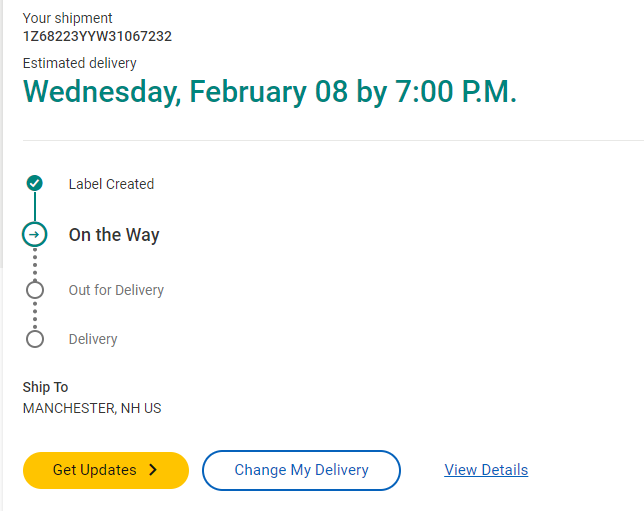Open the View Details link
Screen dimensions: 644x511
click(486, 470)
